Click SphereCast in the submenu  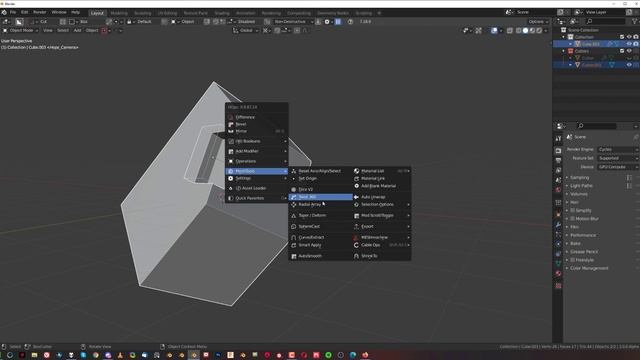point(320,227)
